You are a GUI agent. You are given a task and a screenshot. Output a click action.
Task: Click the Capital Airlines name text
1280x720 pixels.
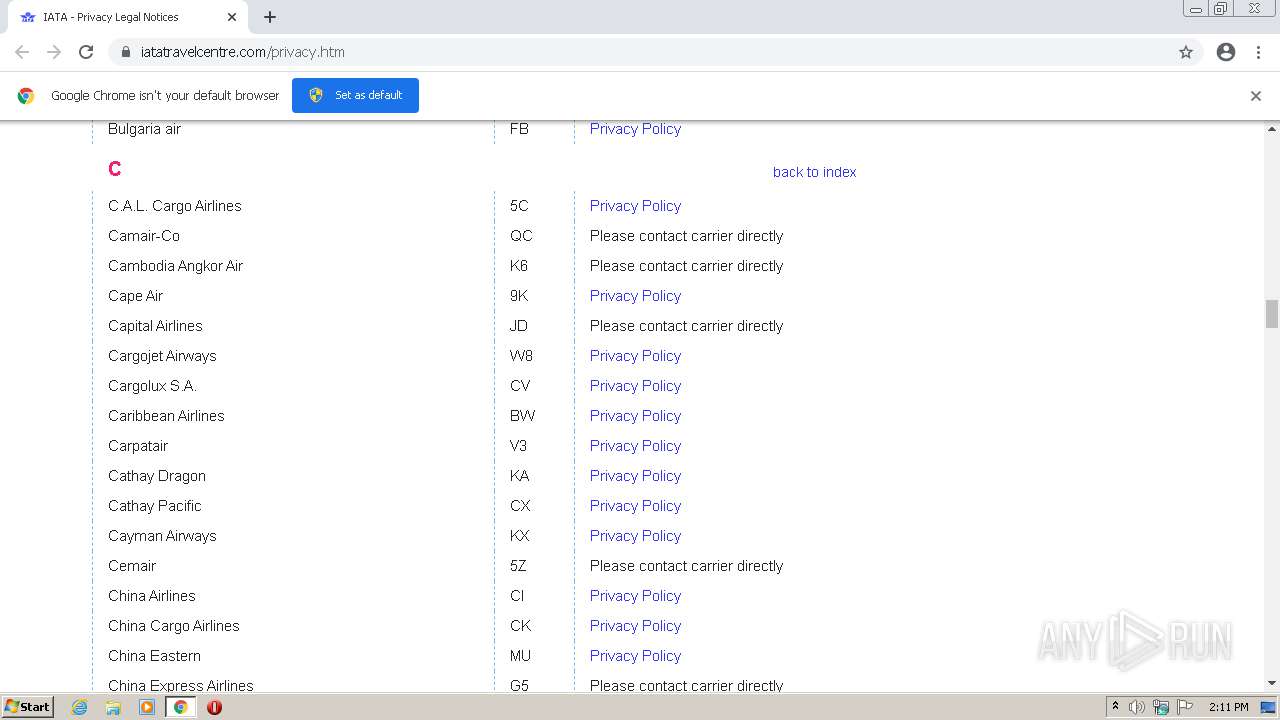[x=155, y=326]
